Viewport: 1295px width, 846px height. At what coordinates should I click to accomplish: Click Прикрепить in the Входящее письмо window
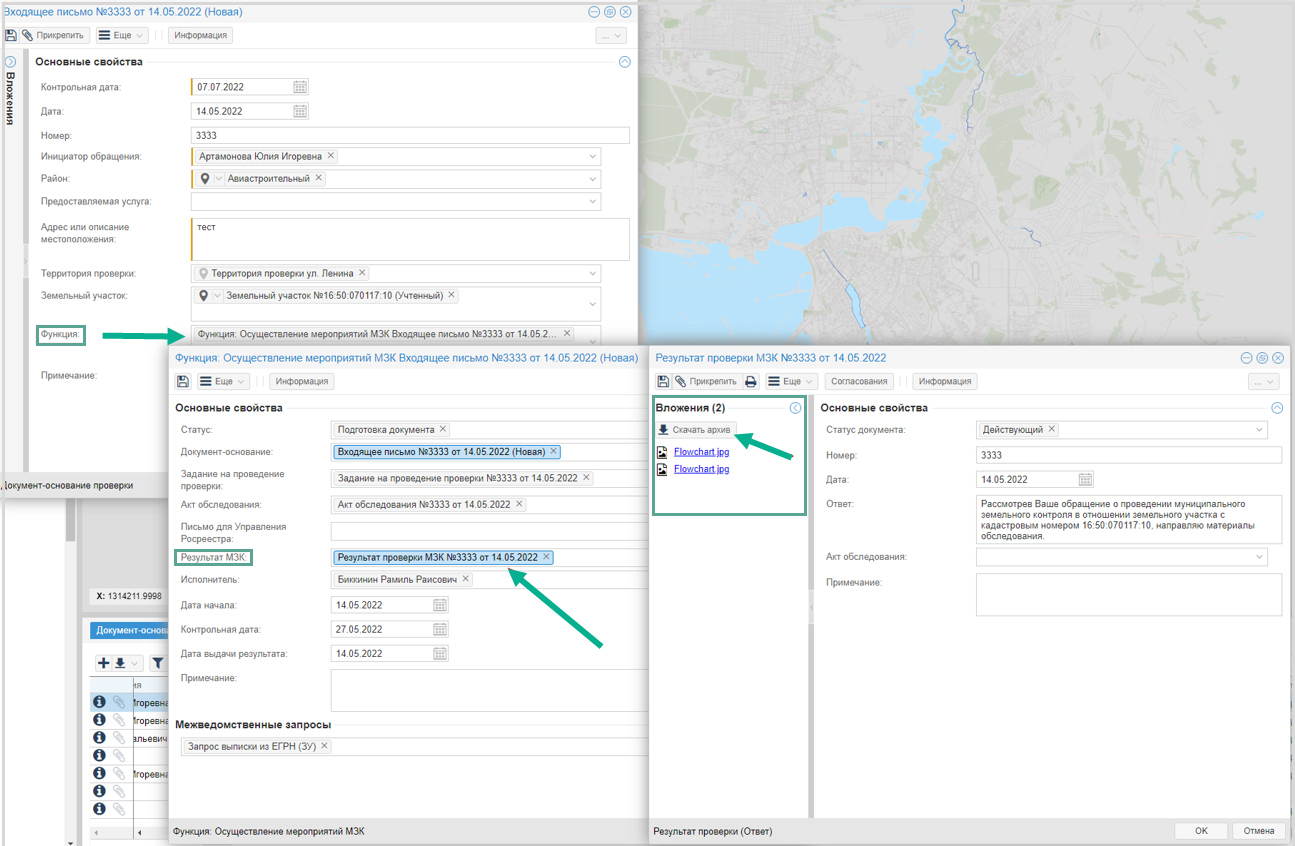coord(55,35)
